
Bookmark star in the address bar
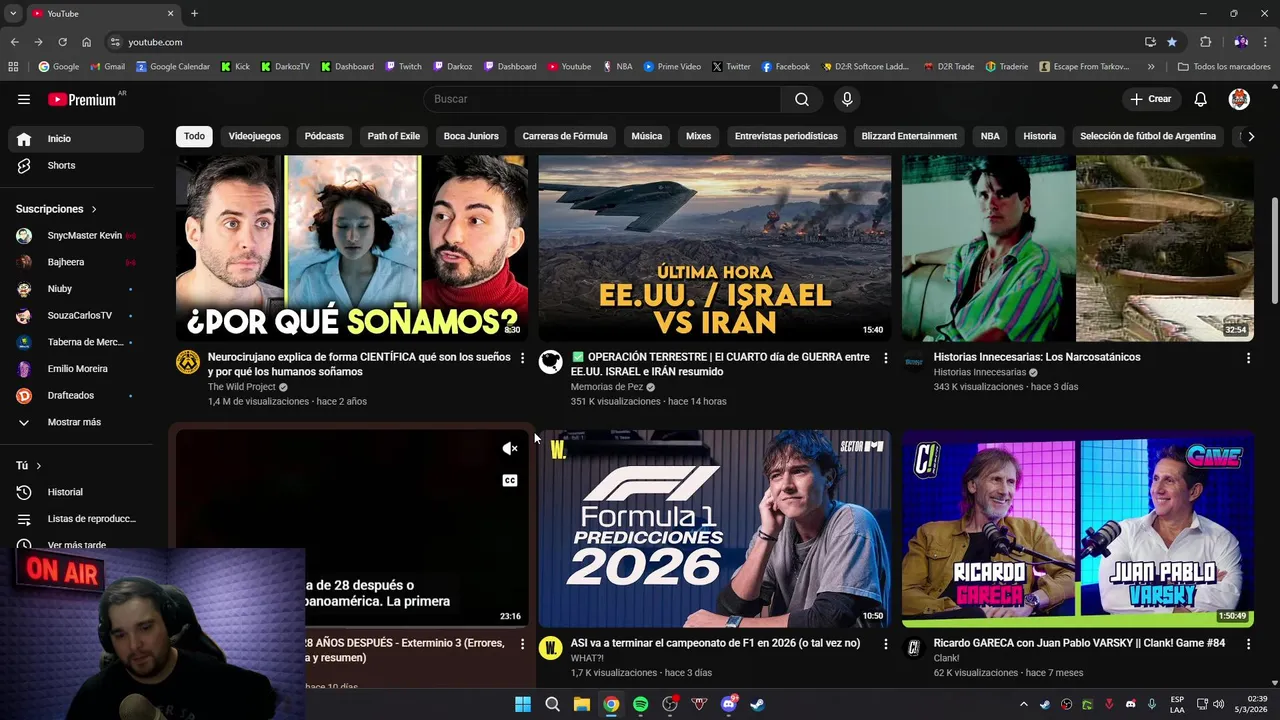tap(1172, 42)
